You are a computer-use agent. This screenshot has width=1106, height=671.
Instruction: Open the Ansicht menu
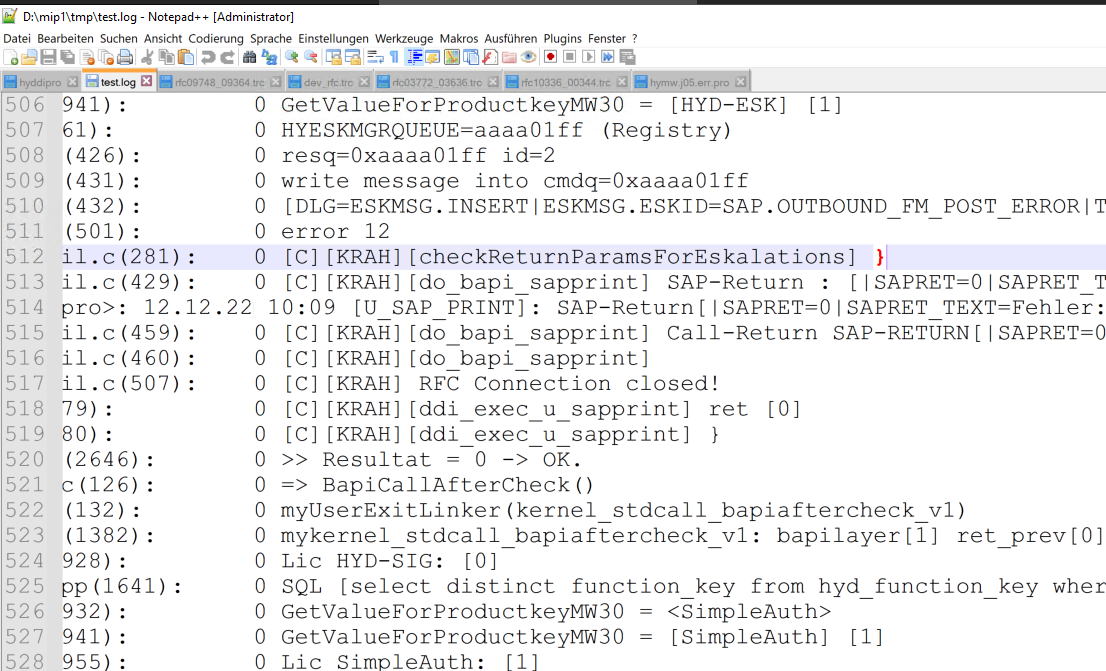[x=163, y=38]
